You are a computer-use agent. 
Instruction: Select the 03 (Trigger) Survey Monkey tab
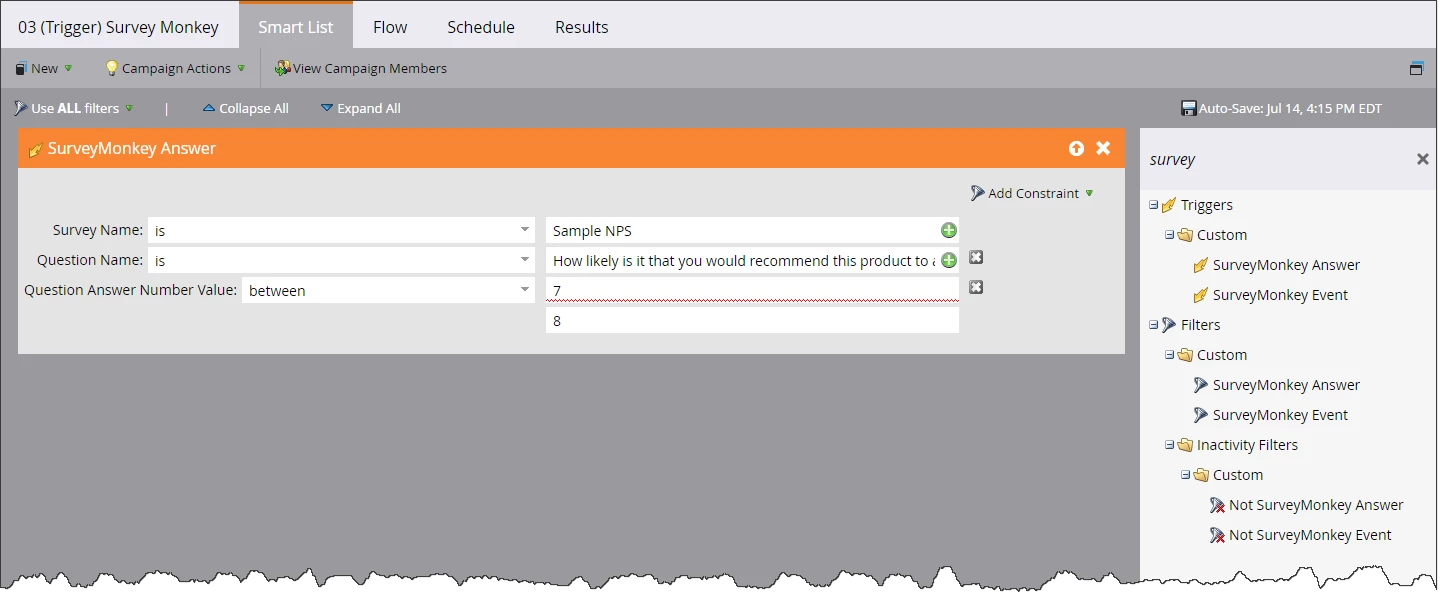[118, 27]
